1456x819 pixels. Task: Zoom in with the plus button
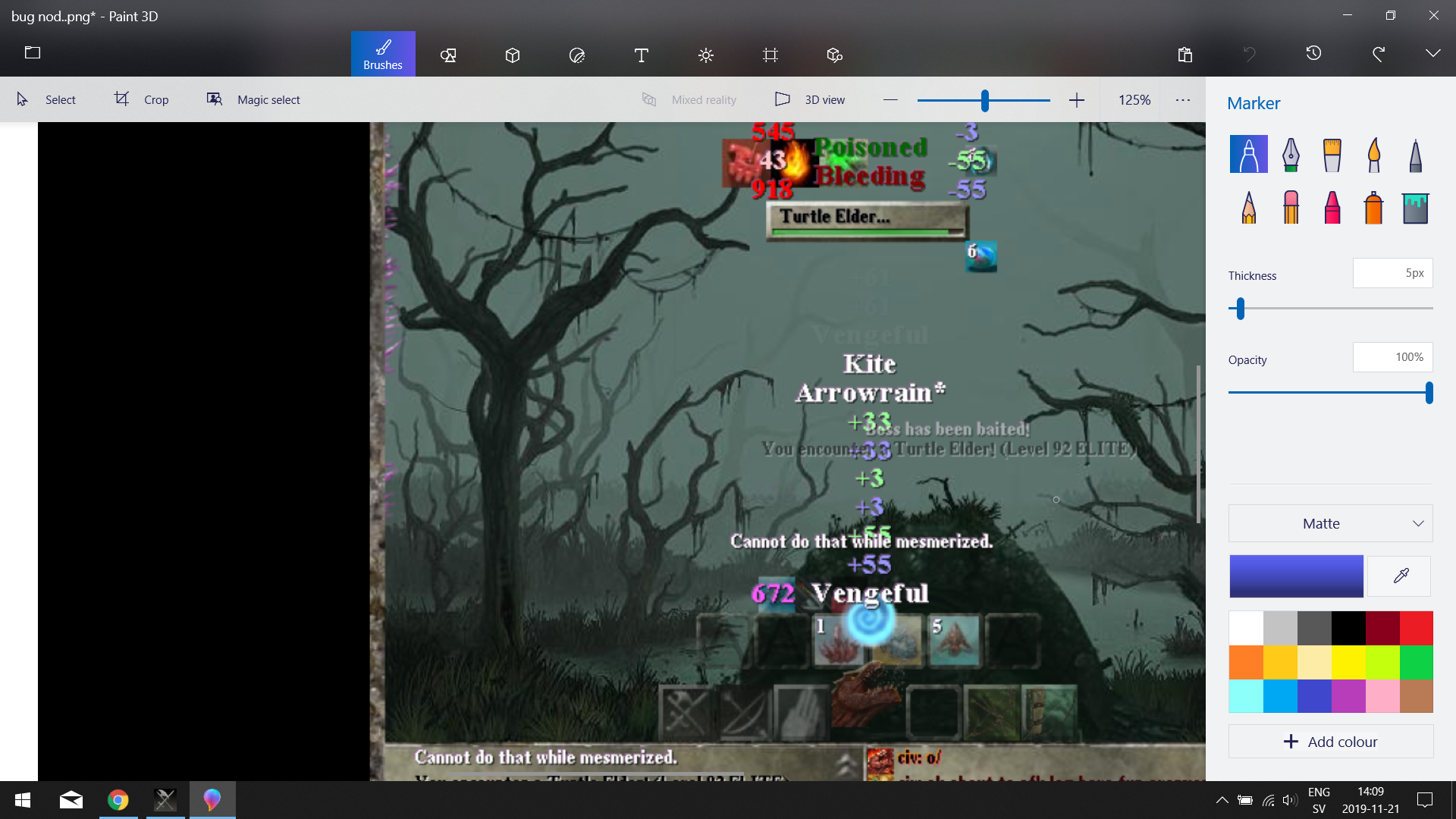click(x=1077, y=99)
